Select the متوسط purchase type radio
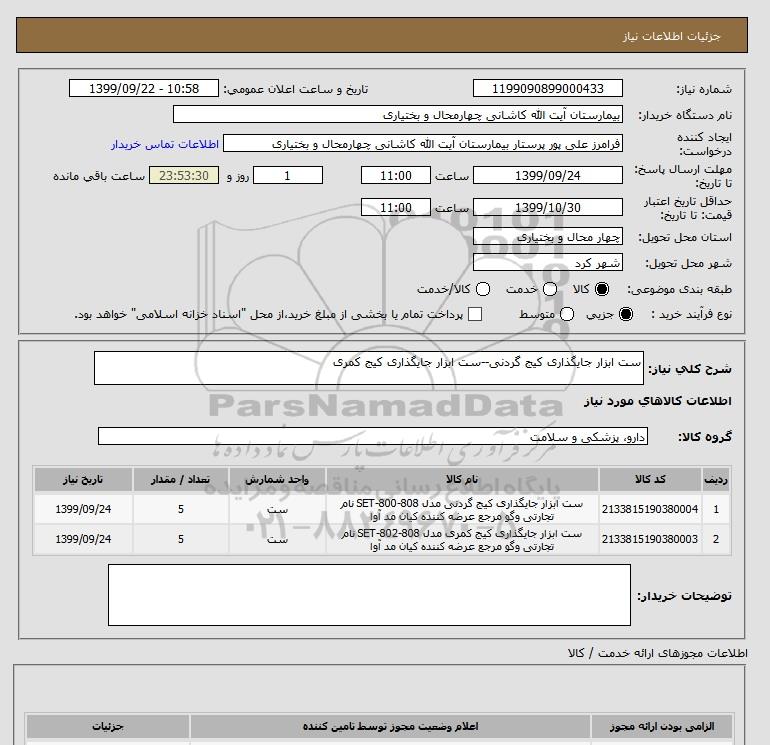Image resolution: width=770 pixels, height=745 pixels. [567, 314]
